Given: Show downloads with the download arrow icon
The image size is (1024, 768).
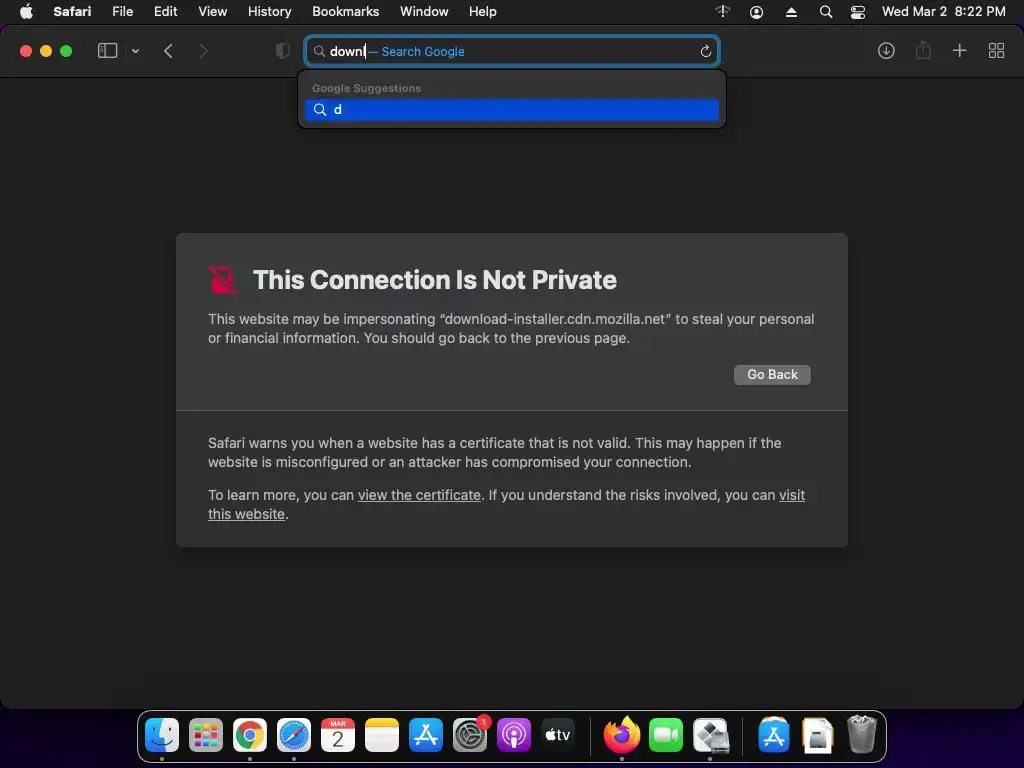Looking at the screenshot, I should click(x=886, y=51).
